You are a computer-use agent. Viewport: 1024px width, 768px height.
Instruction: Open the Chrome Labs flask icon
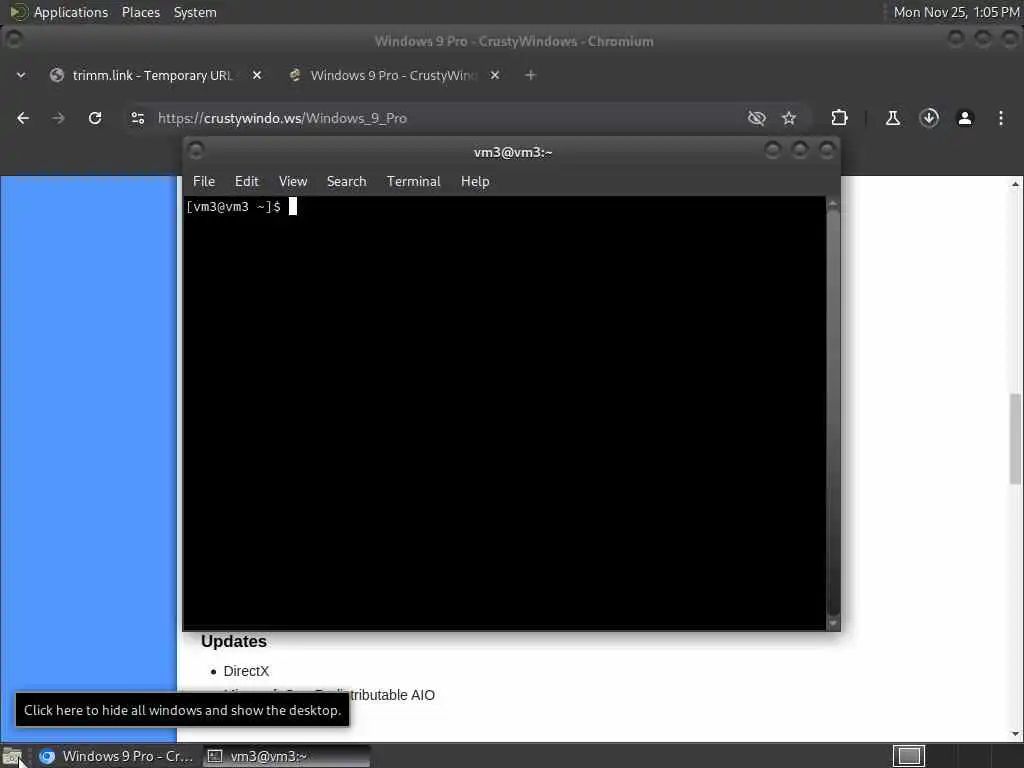click(x=893, y=118)
